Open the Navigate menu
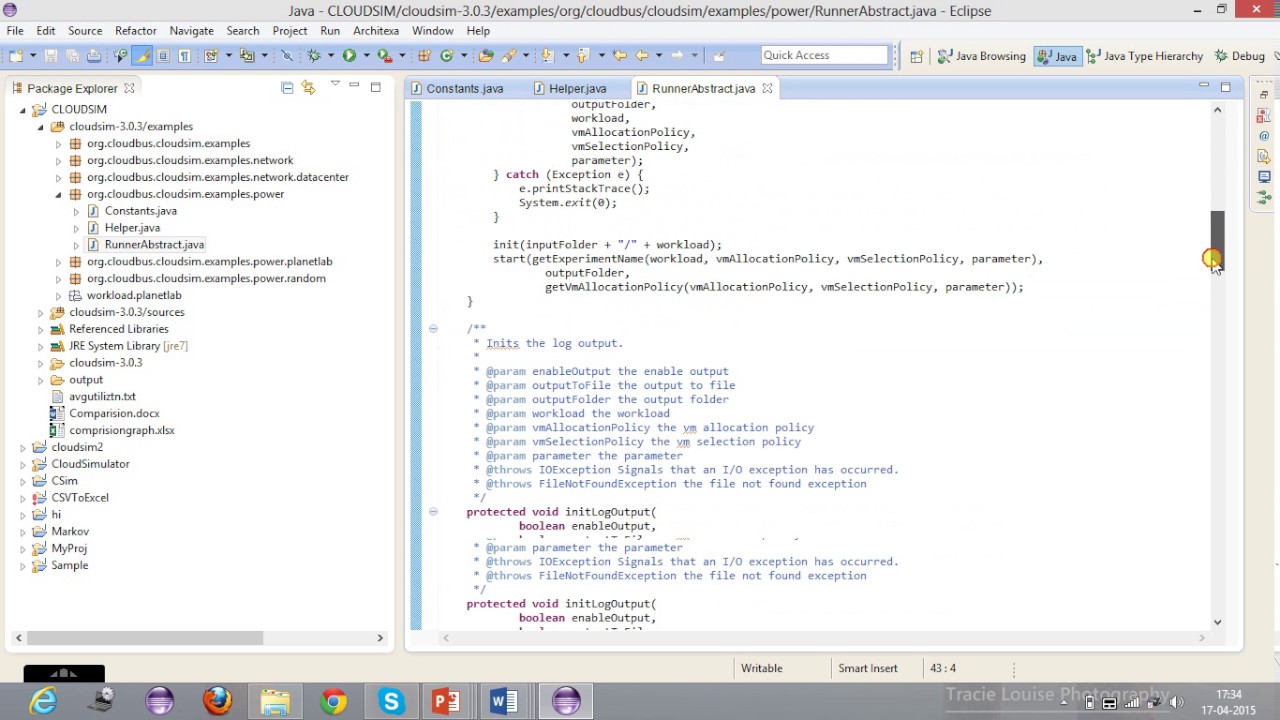This screenshot has height=720, width=1280. click(191, 31)
